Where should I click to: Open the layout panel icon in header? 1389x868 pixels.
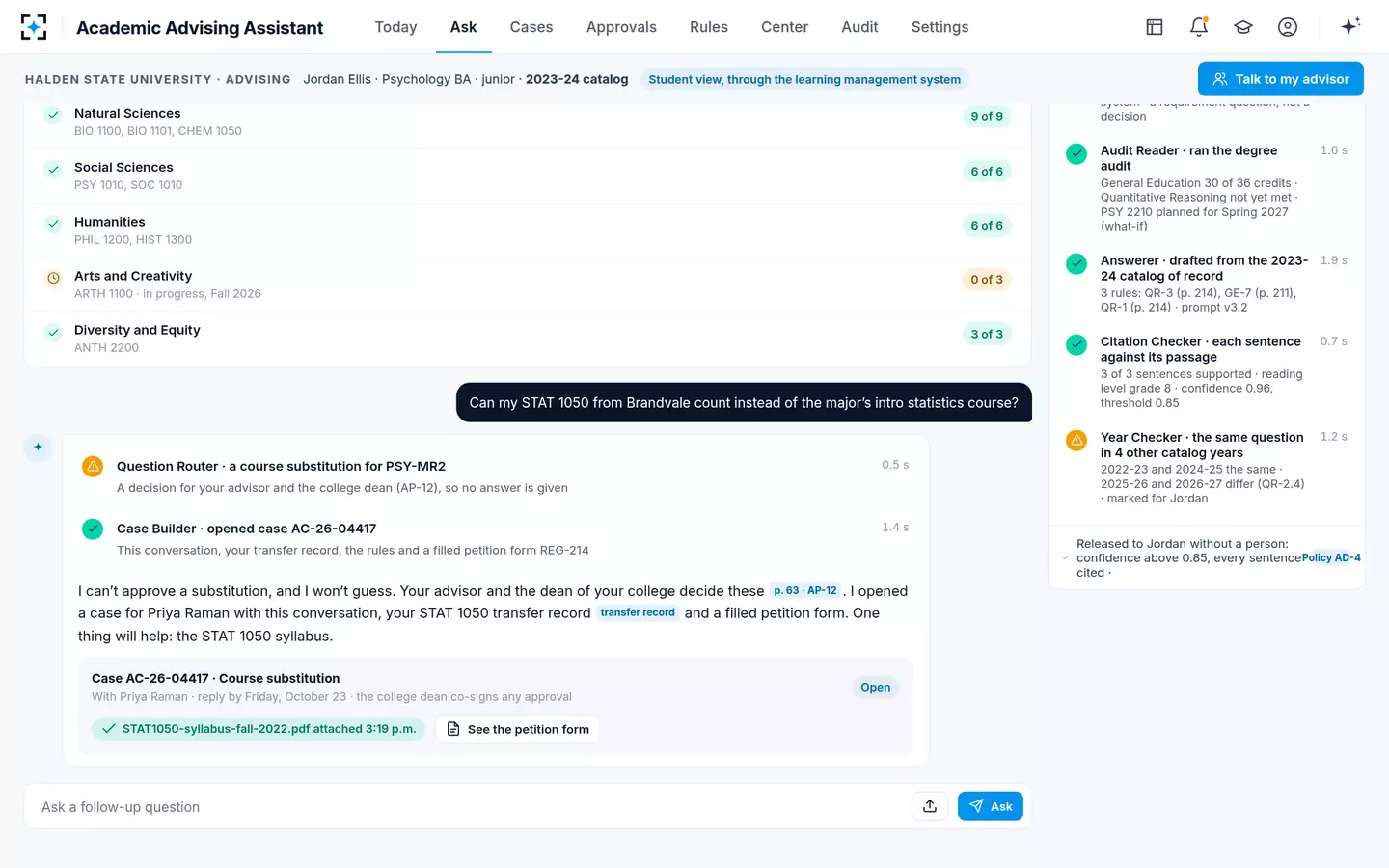[1155, 27]
